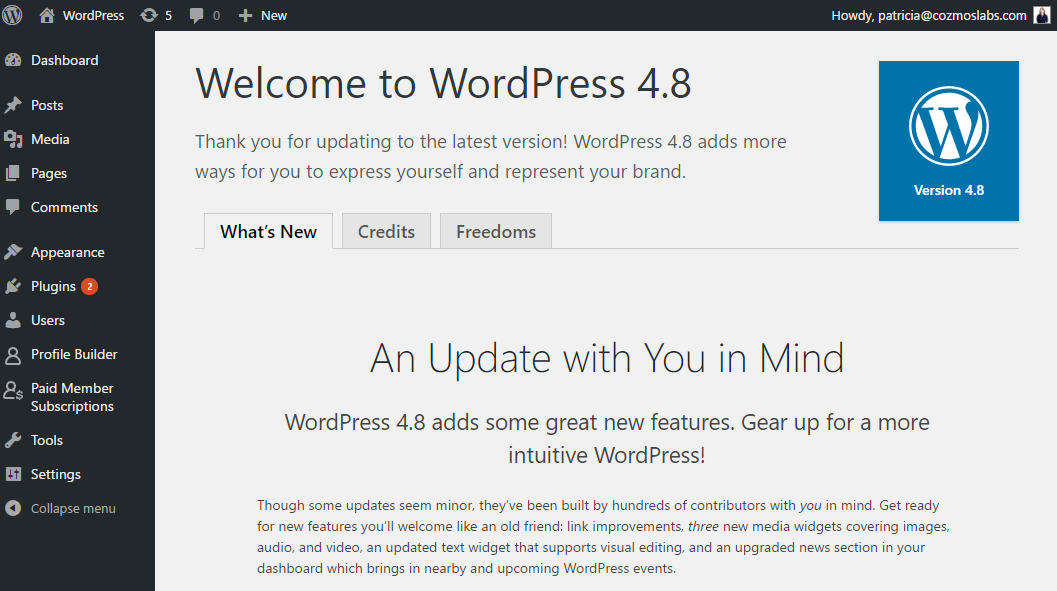
Task: Click the Plugins plug icon
Action: coord(13,286)
